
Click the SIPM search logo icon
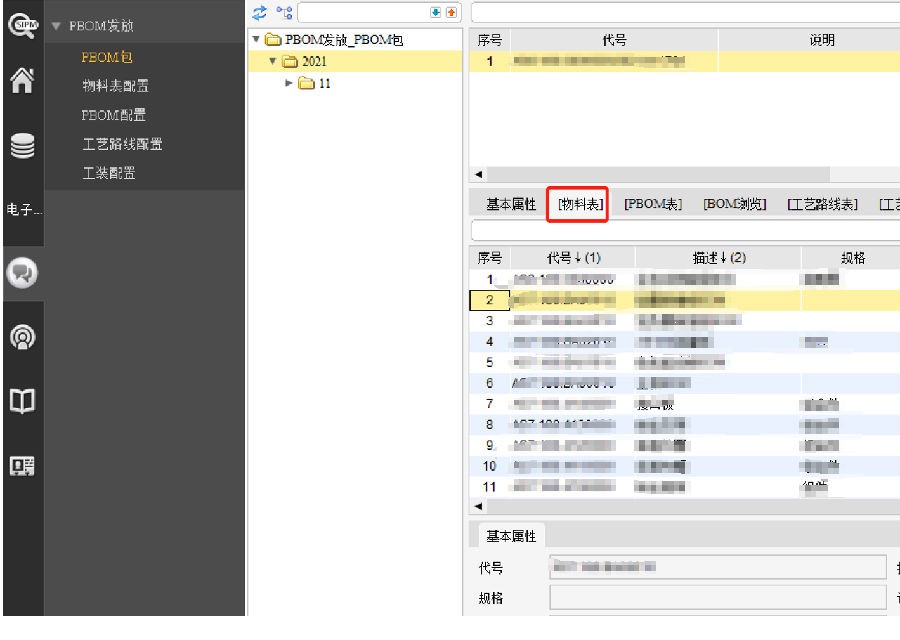pyautogui.click(x=20, y=23)
